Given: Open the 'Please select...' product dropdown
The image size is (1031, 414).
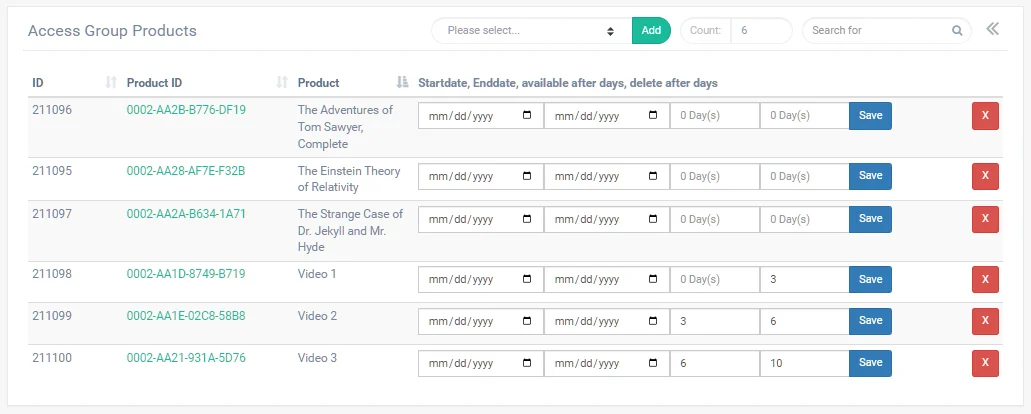Looking at the screenshot, I should pos(531,30).
